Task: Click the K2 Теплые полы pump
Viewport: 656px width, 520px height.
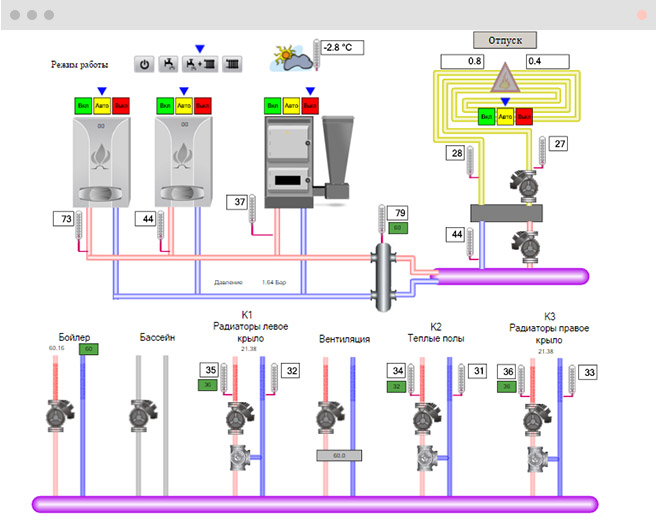Action: (427, 418)
